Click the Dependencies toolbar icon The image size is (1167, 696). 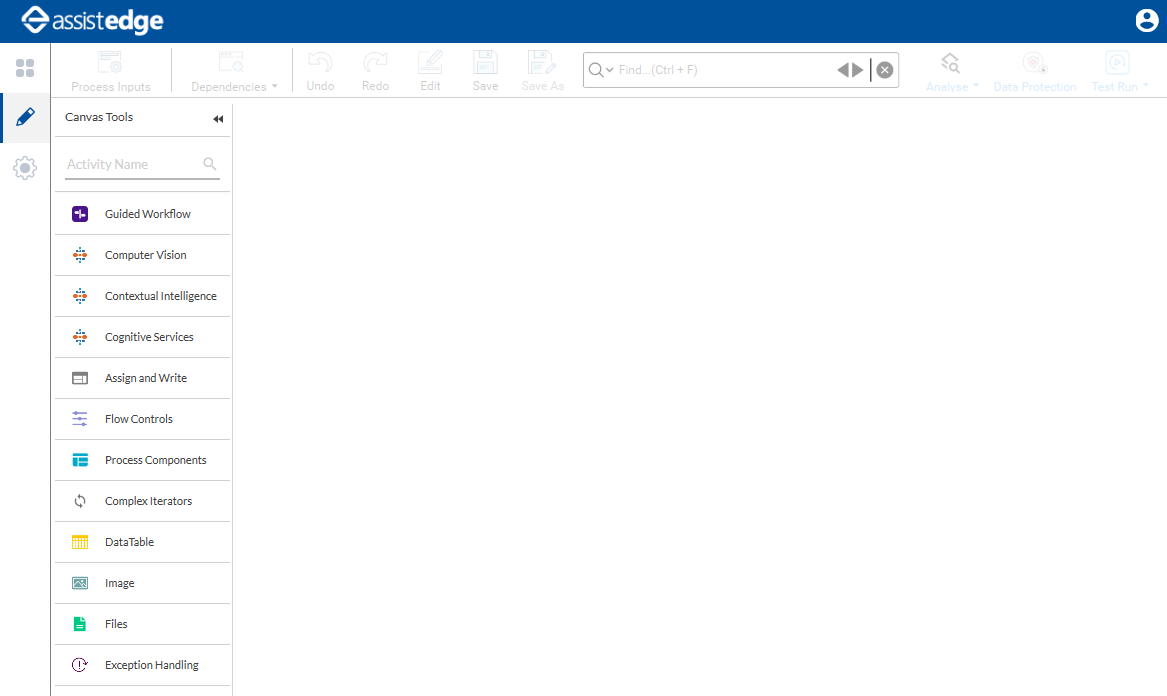point(231,63)
